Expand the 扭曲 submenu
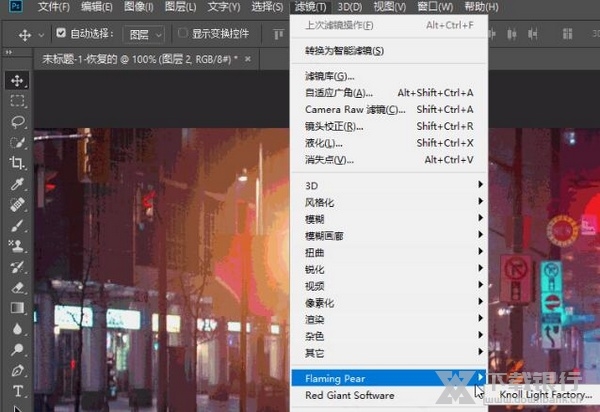 (389, 252)
